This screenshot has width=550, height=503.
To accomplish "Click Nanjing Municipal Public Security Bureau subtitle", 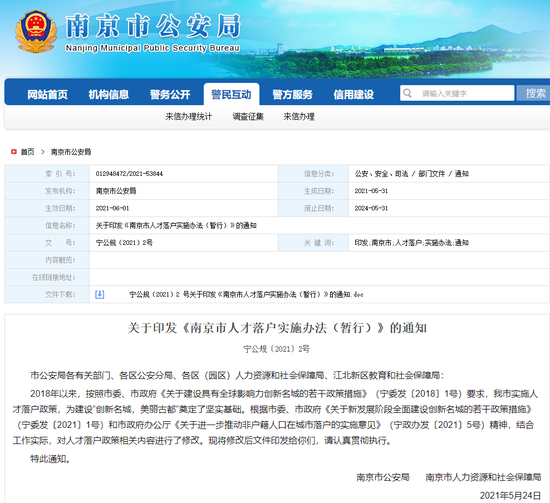I will (x=153, y=48).
